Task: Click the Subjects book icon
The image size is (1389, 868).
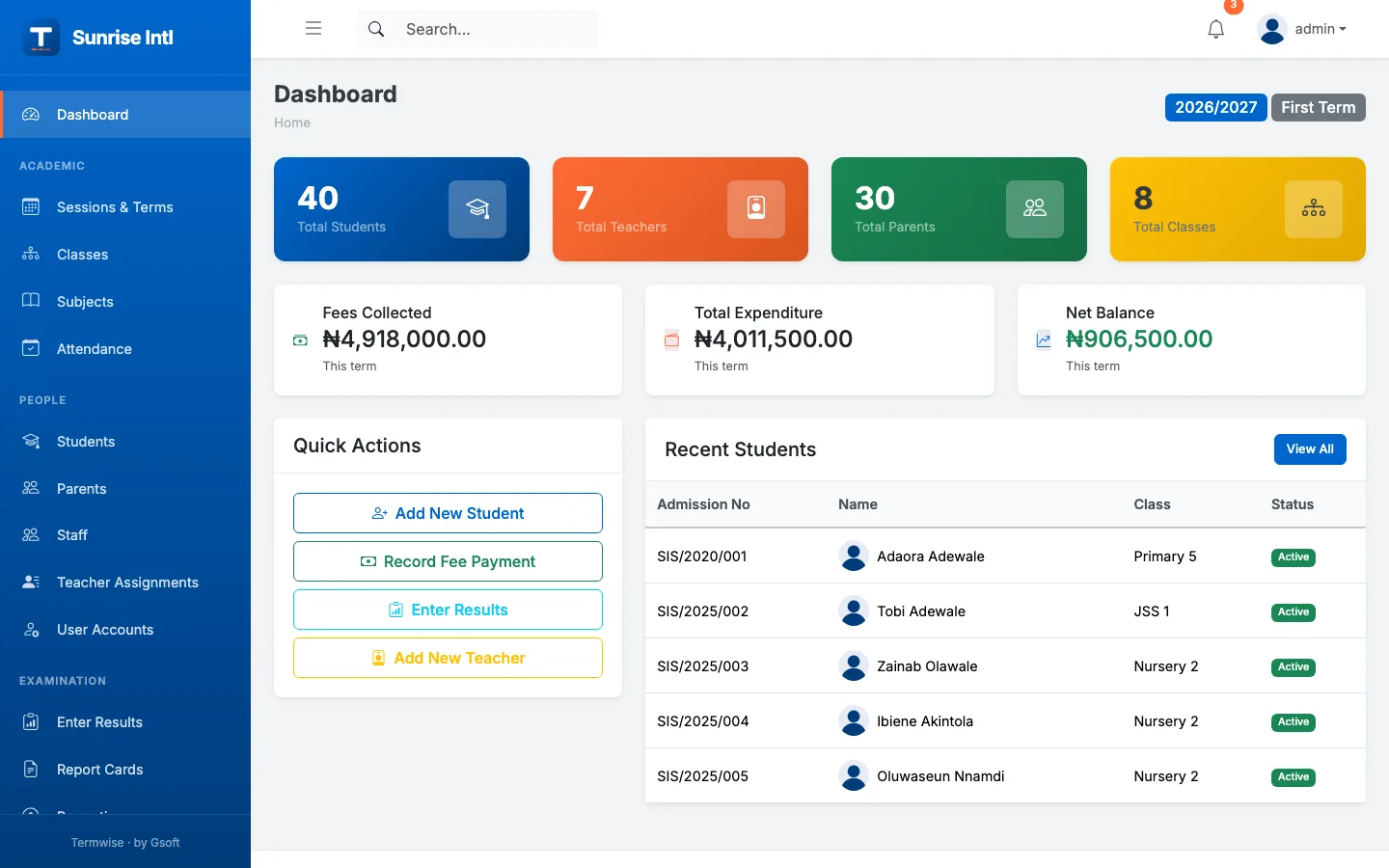Action: coord(31,300)
